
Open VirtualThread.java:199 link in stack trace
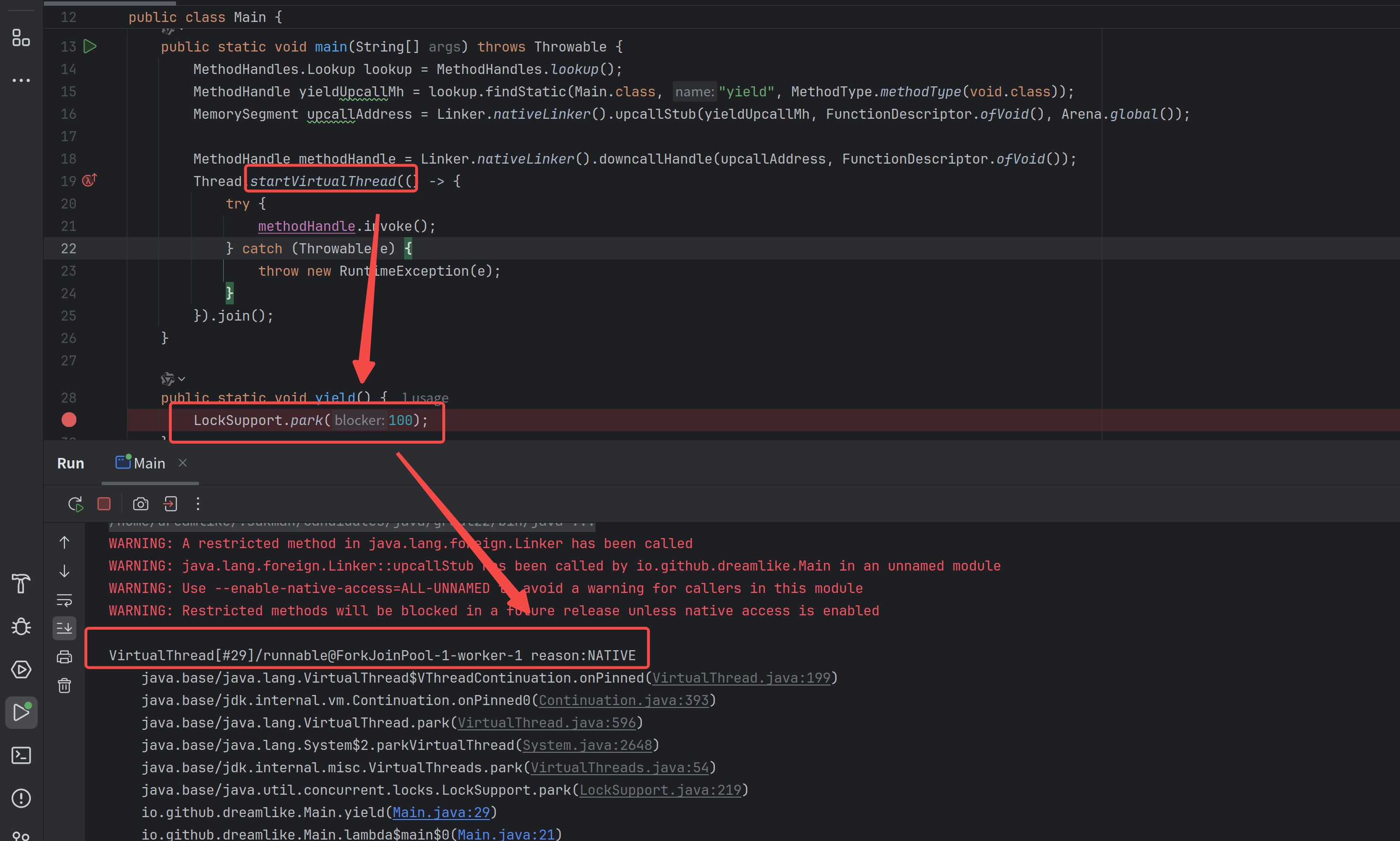click(x=741, y=678)
